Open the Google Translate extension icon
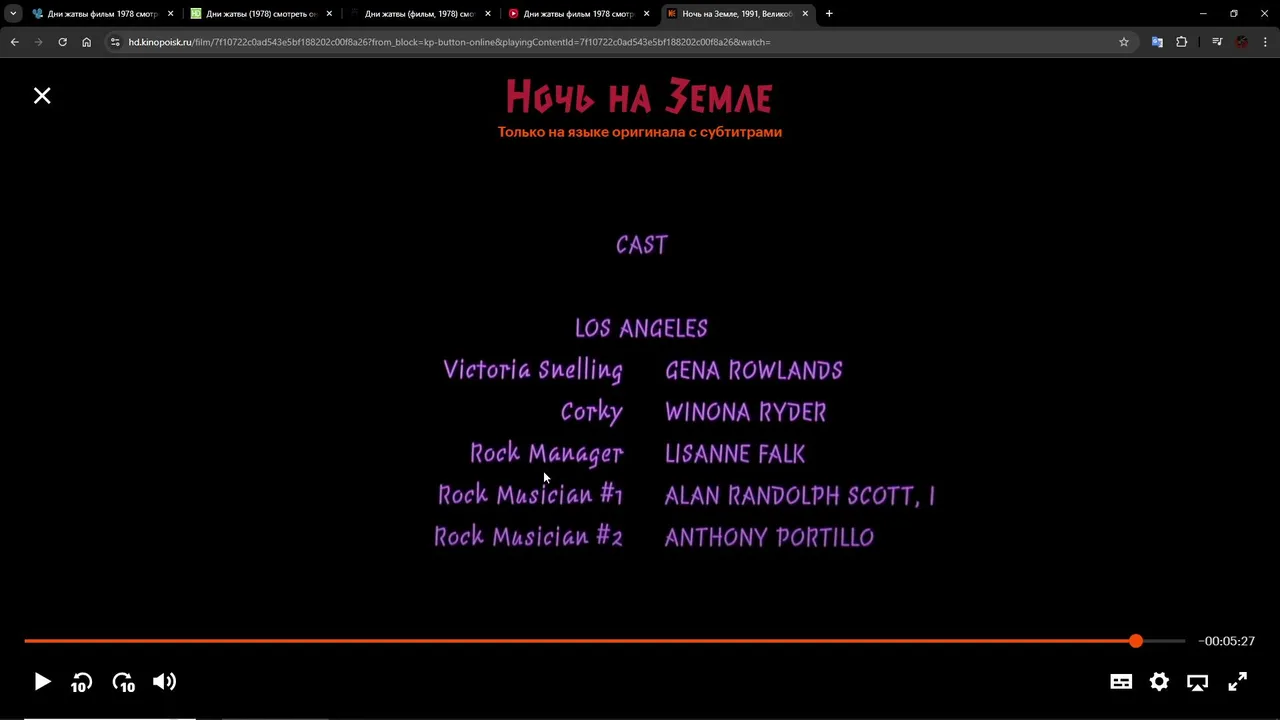 pos(1157,42)
